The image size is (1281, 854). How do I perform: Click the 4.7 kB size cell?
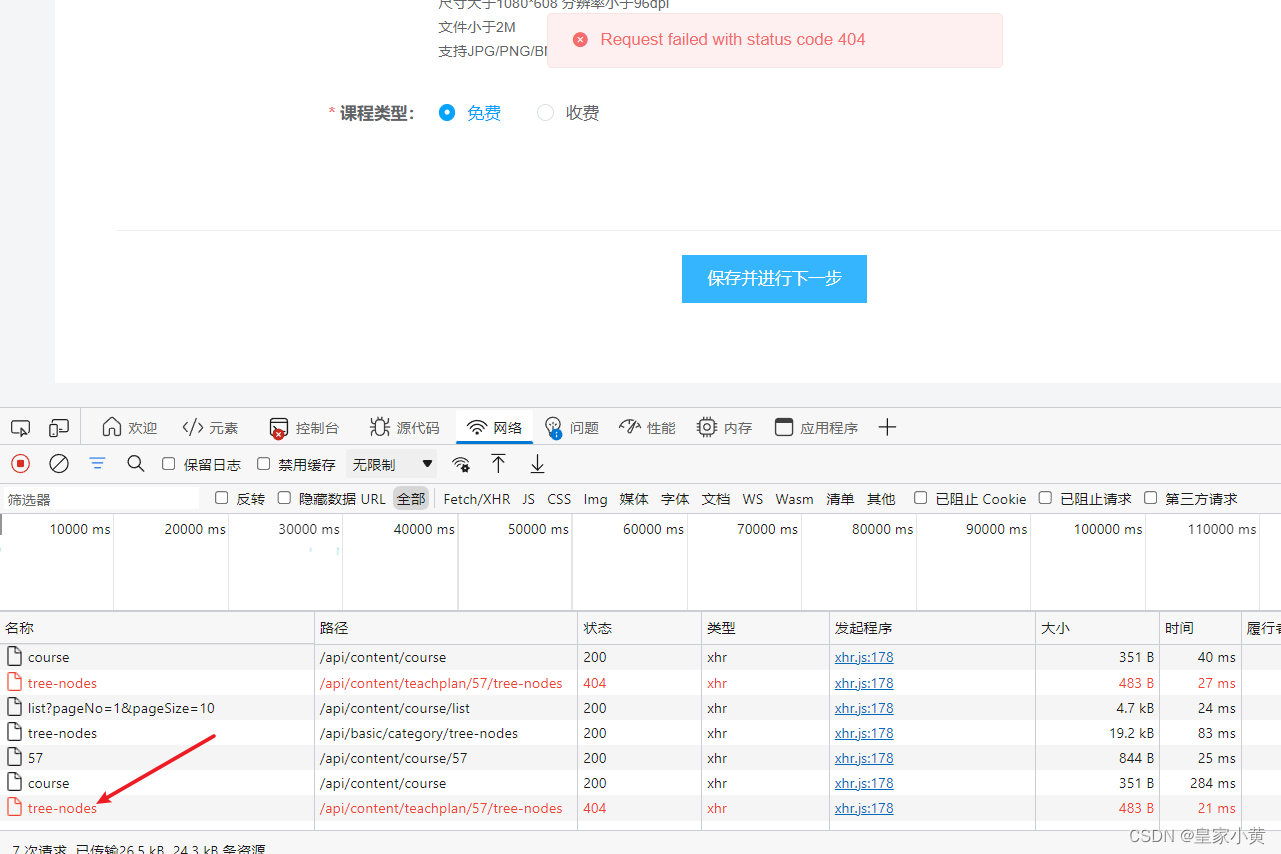1135,708
